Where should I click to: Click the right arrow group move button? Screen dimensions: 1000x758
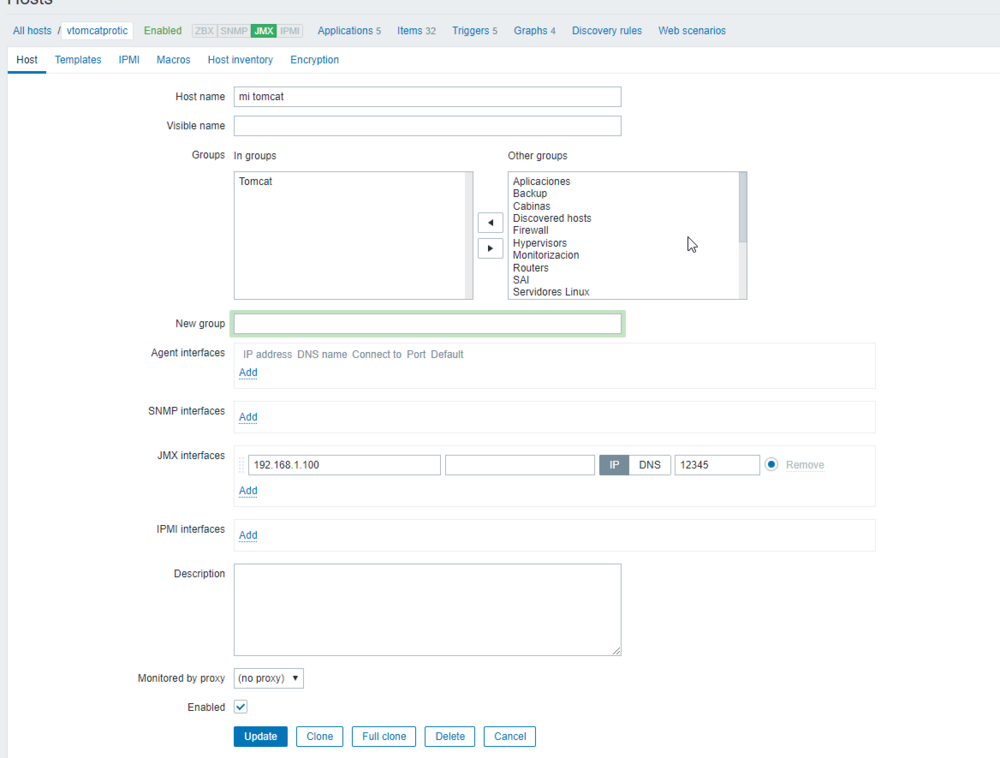[490, 248]
